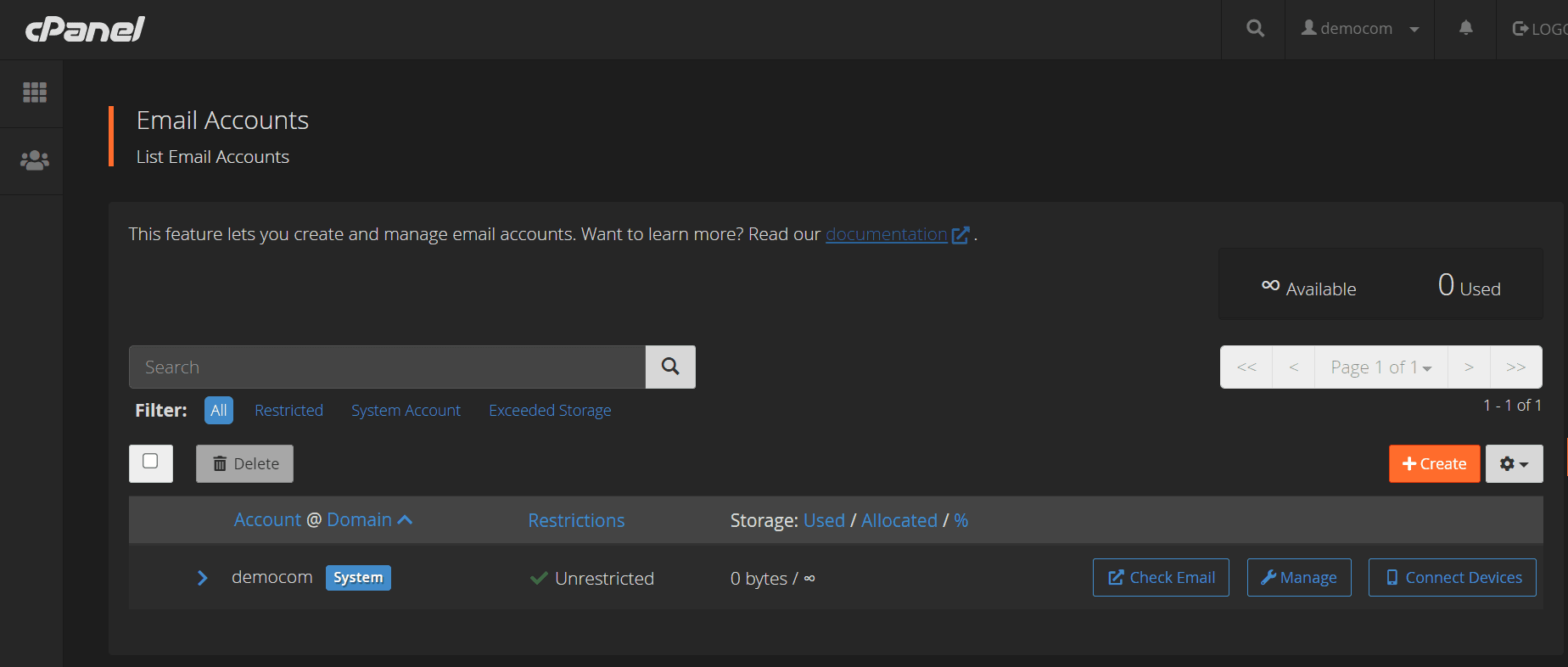The height and width of the screenshot is (667, 1568).
Task: Open the top bar search icon
Action: click(x=1255, y=29)
